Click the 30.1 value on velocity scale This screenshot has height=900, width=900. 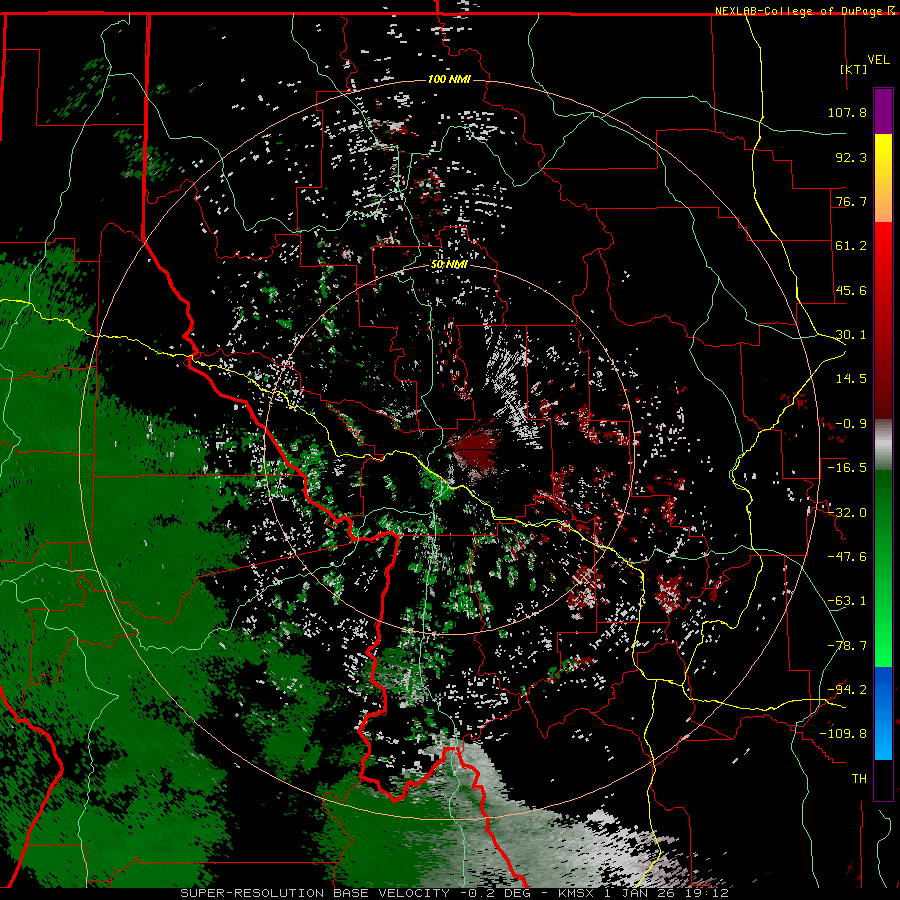[851, 335]
